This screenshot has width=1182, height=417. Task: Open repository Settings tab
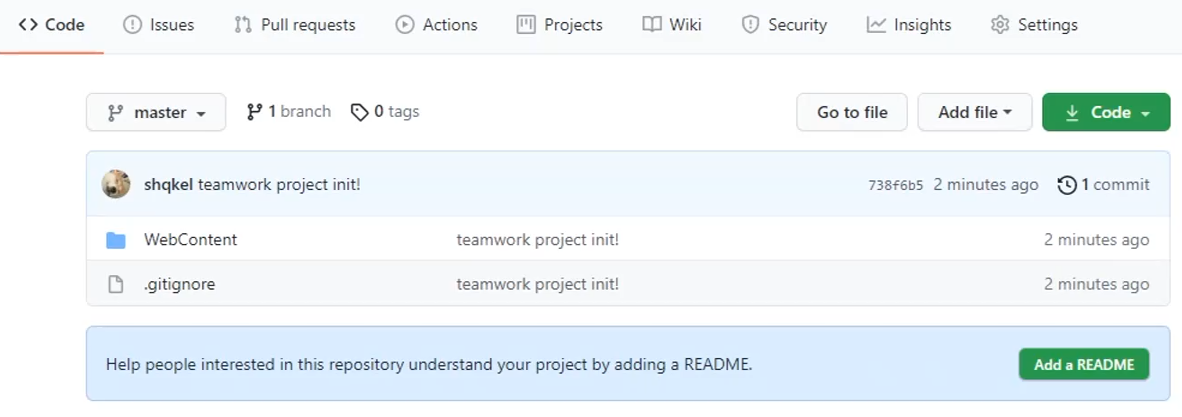[x=1033, y=25]
